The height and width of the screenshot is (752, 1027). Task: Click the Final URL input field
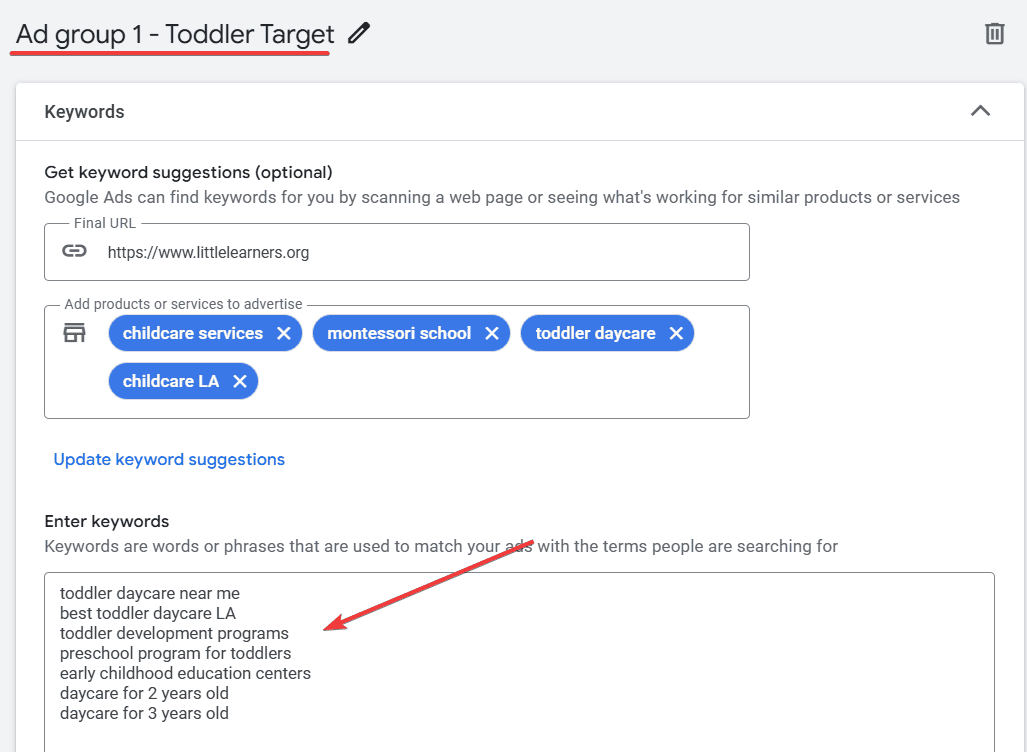coord(420,253)
